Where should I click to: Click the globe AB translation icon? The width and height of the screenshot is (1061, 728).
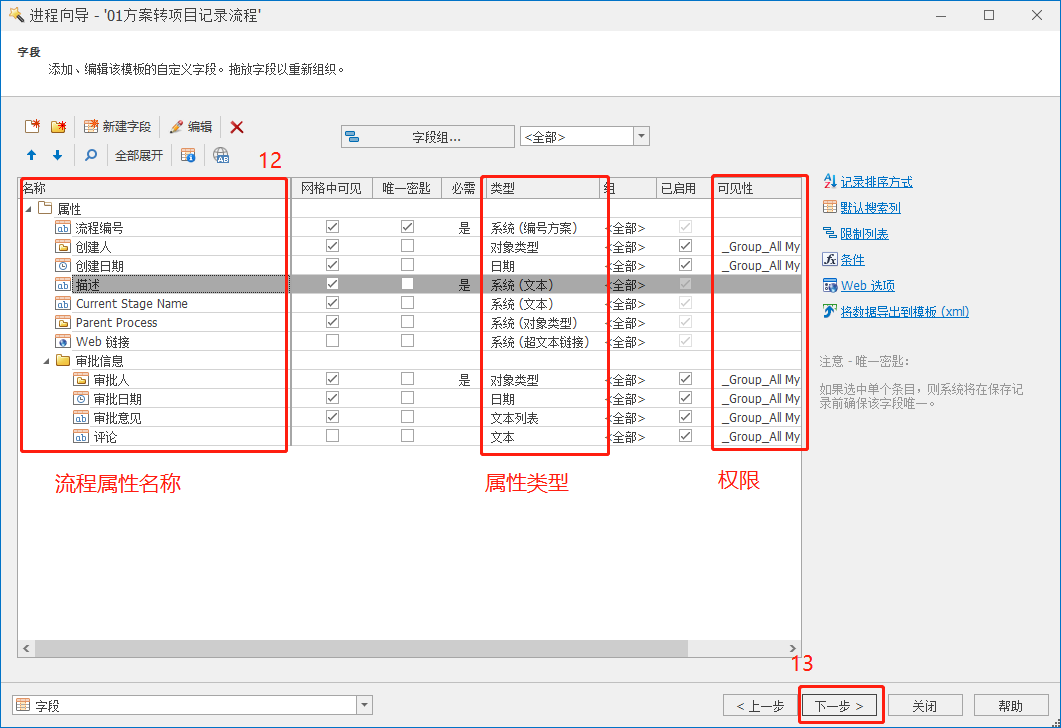tap(221, 155)
